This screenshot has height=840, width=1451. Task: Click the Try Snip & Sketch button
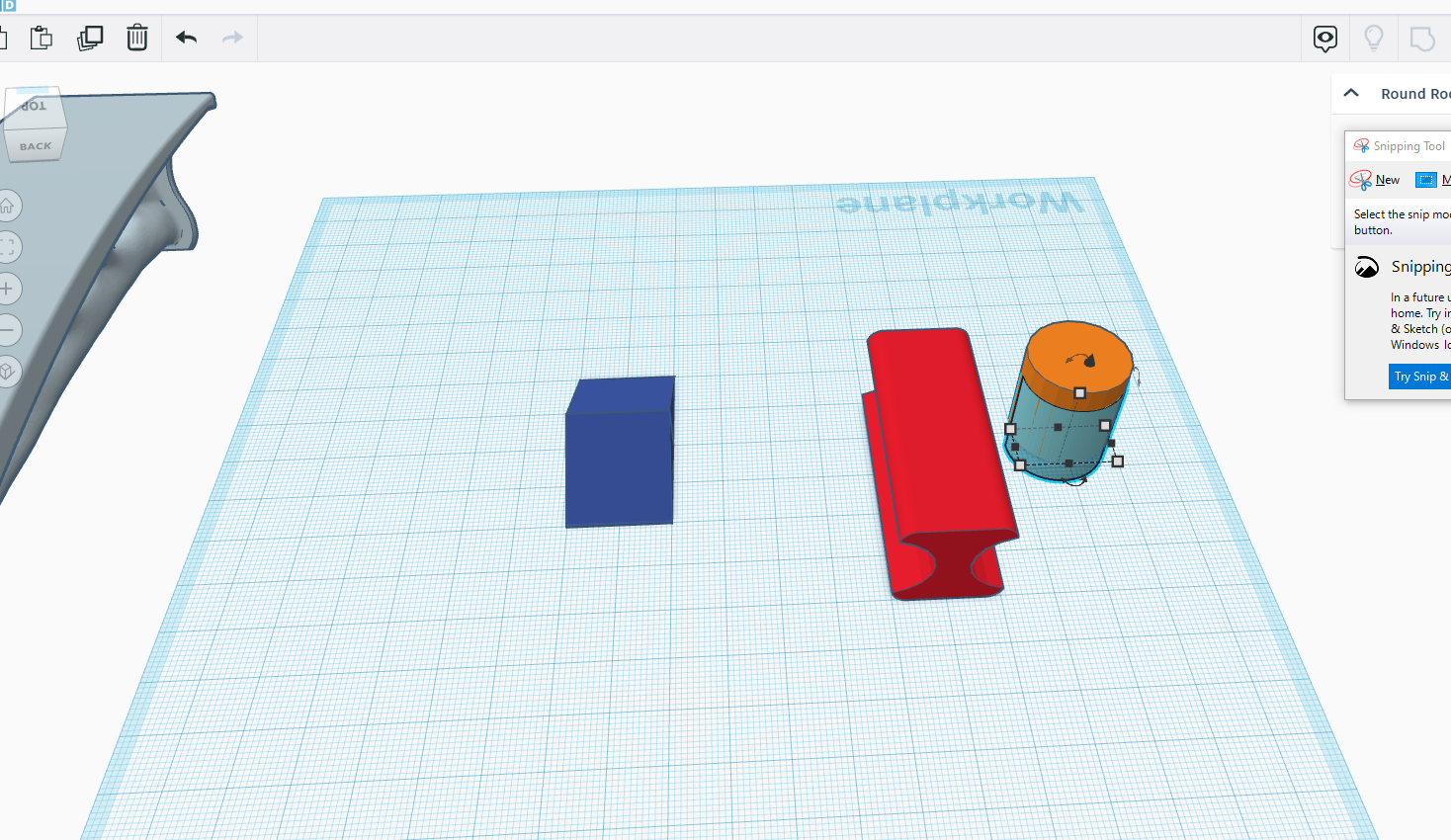[1420, 377]
